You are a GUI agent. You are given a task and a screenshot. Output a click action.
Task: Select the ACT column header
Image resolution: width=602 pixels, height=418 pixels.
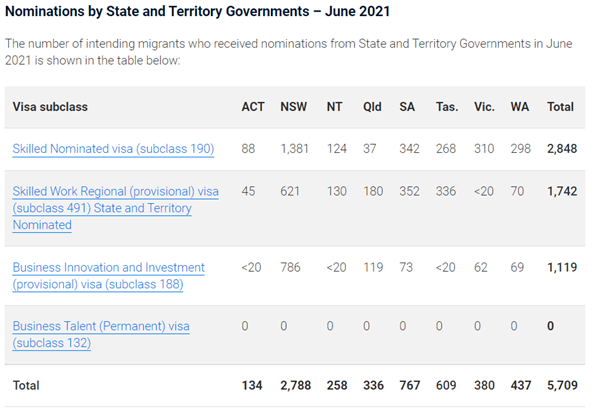click(254, 106)
